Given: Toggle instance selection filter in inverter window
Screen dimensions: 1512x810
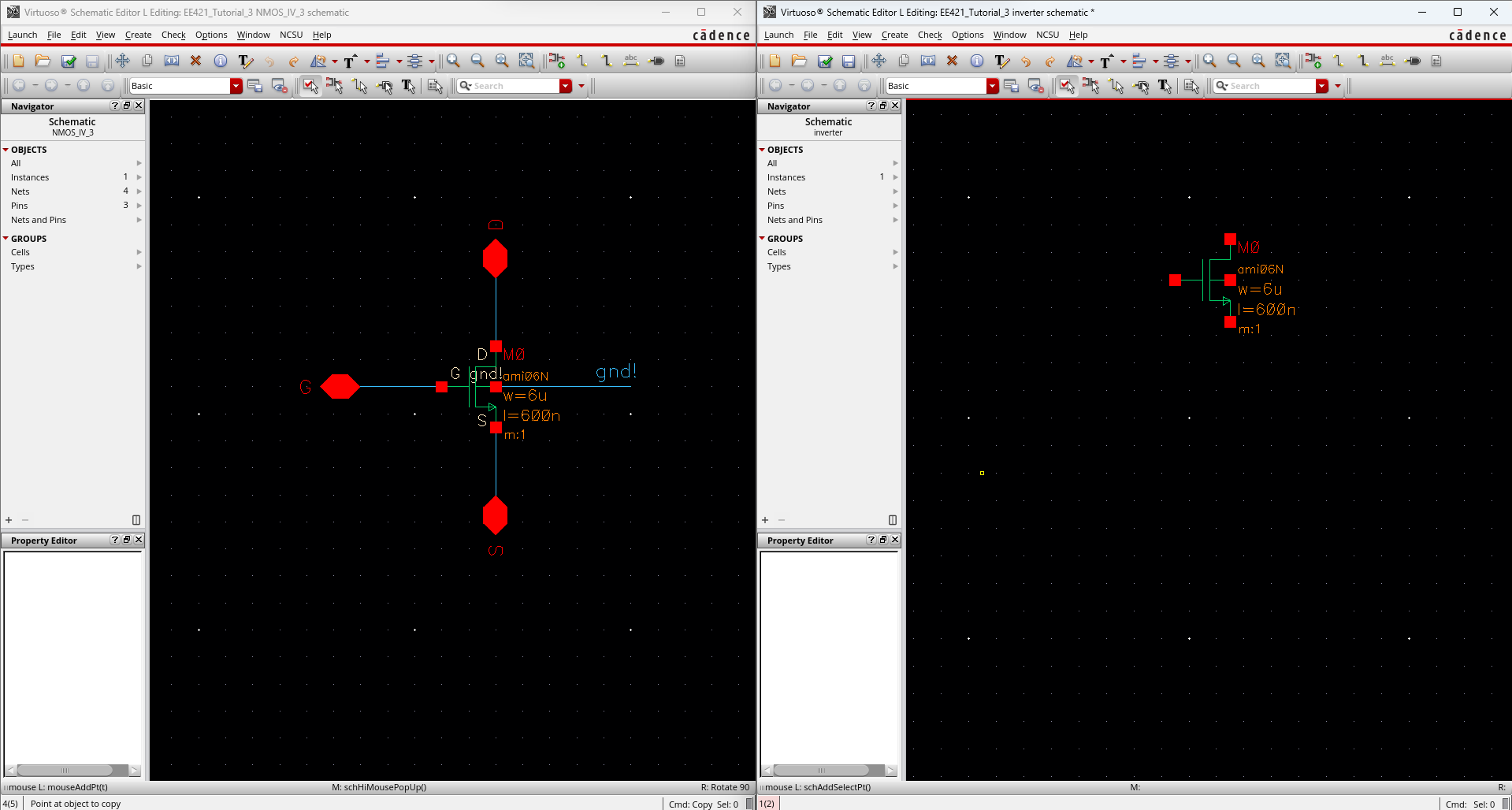Looking at the screenshot, I should click(1091, 86).
